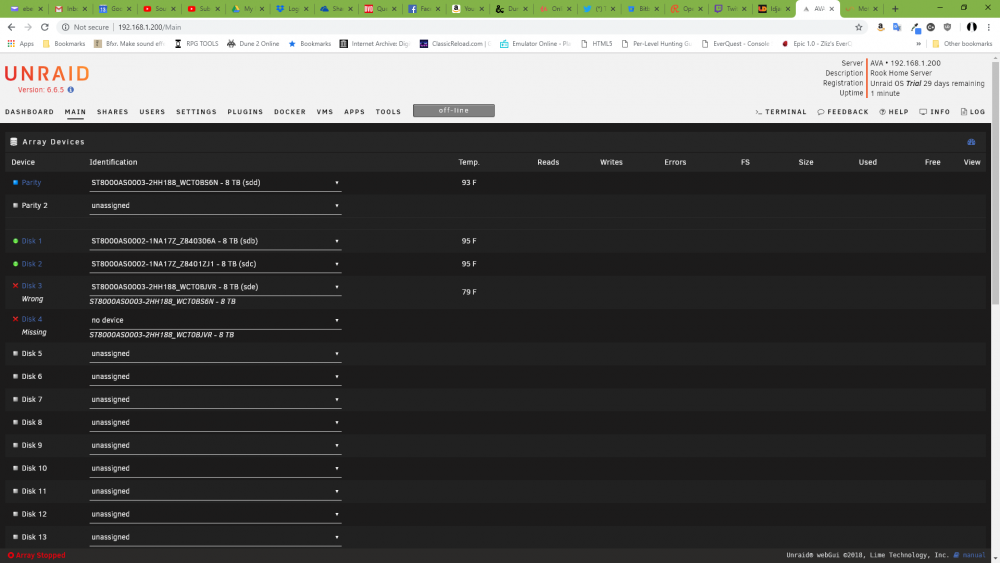Open the Disk 13 unassigned dropdown
Viewport: 1000px width, 563px height.
(215, 537)
